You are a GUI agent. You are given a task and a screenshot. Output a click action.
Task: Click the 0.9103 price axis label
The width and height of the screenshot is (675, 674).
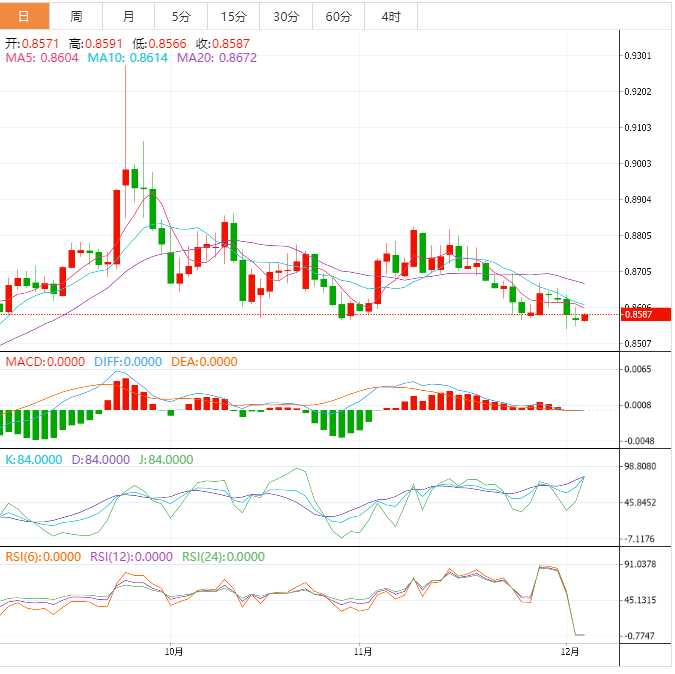pos(638,128)
